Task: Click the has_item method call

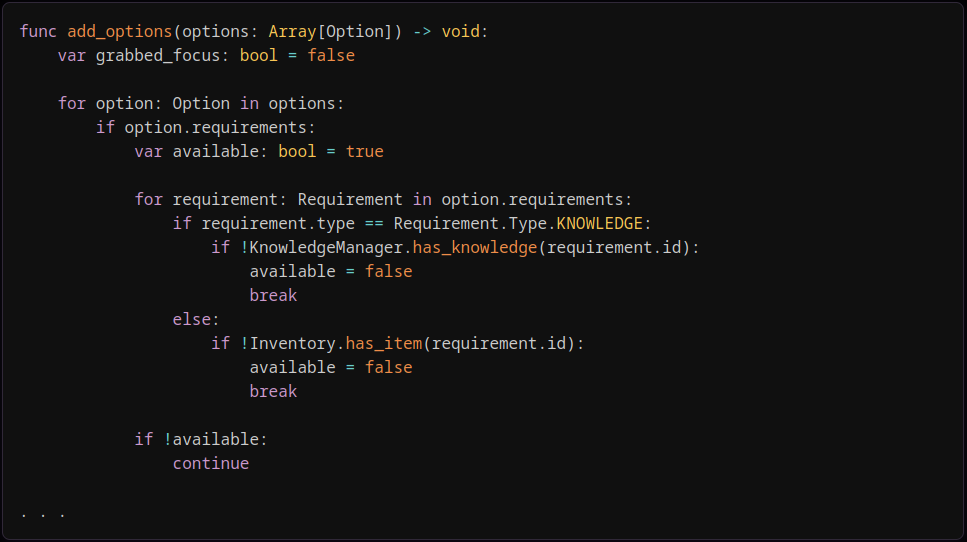Action: coord(384,343)
